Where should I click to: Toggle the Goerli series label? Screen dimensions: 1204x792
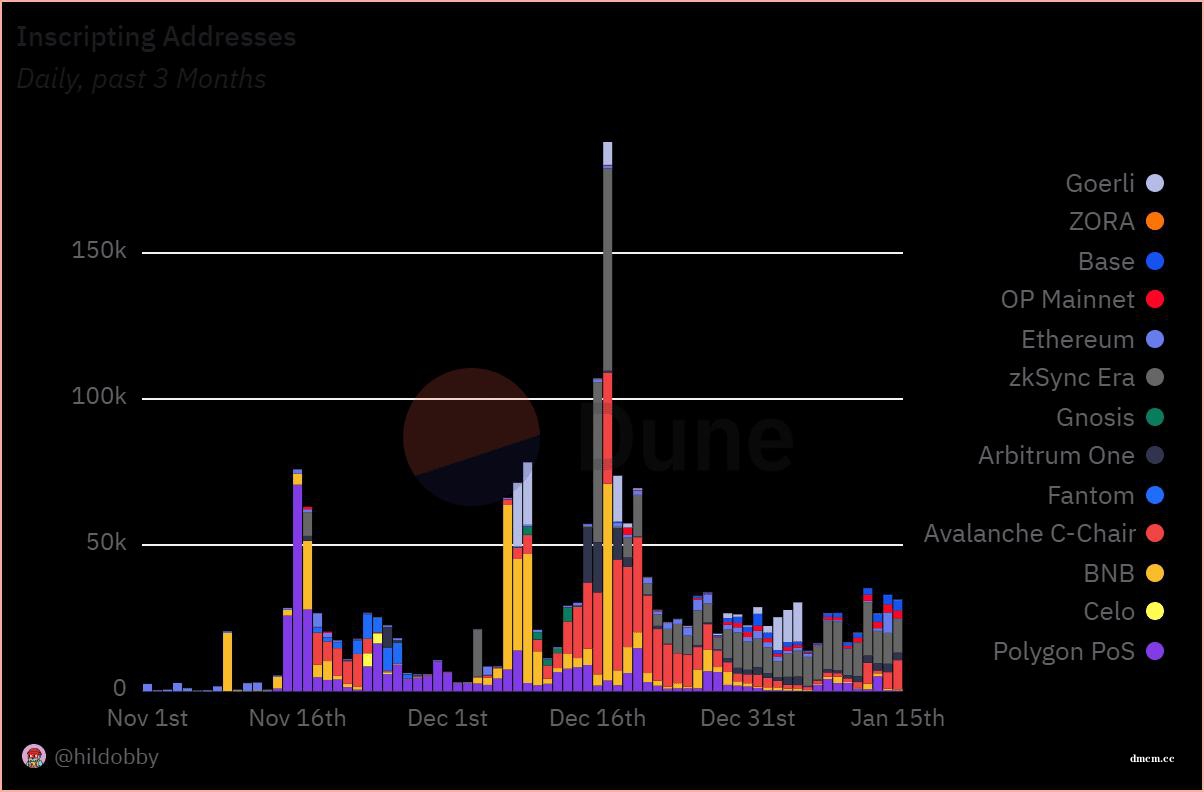(x=1100, y=183)
